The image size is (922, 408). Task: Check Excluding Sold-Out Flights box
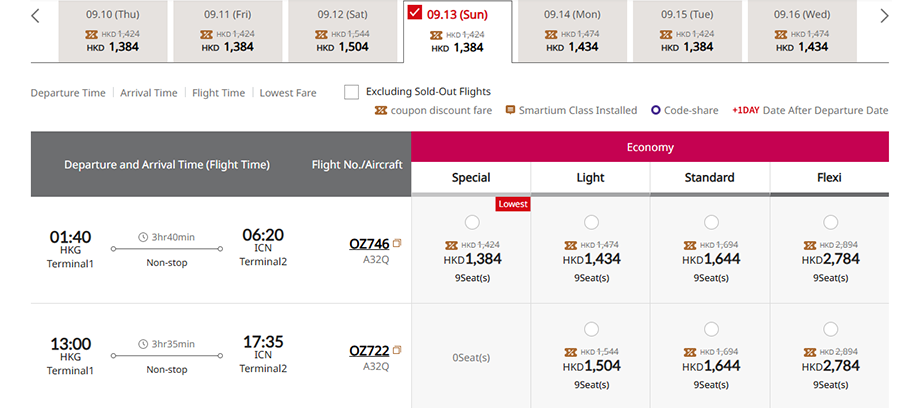click(352, 92)
